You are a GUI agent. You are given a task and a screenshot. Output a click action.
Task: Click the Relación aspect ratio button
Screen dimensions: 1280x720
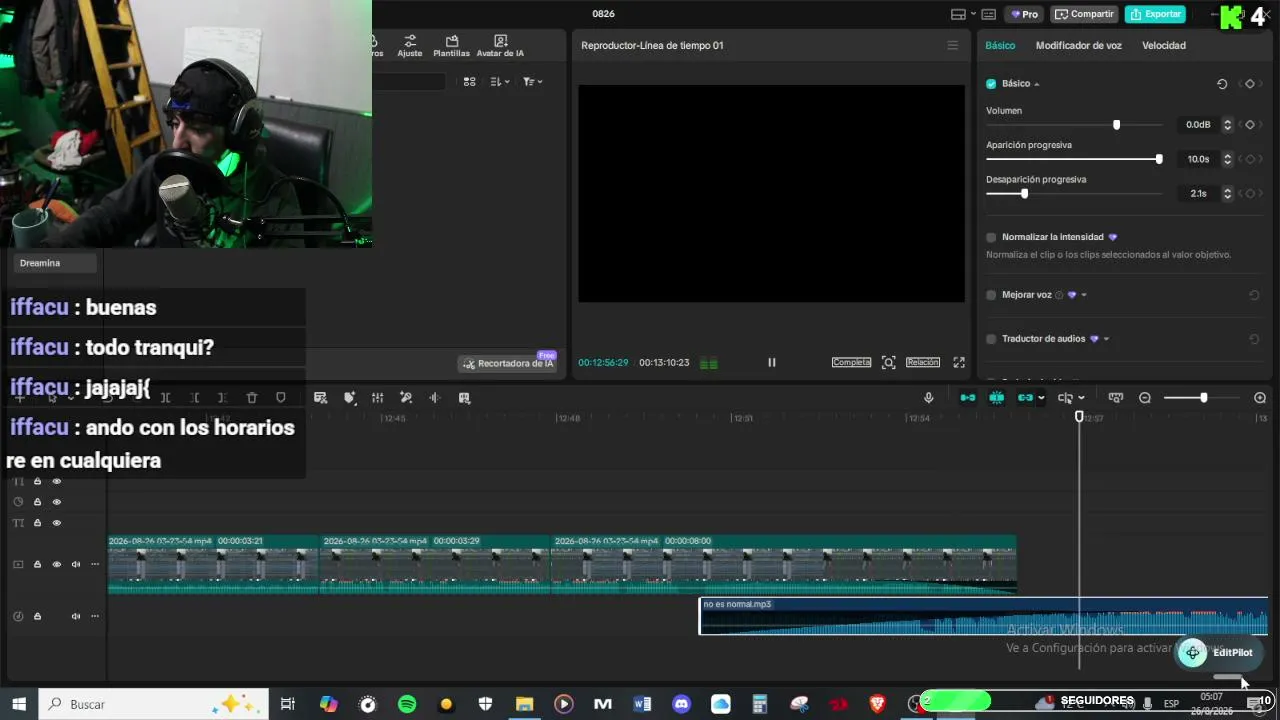923,363
